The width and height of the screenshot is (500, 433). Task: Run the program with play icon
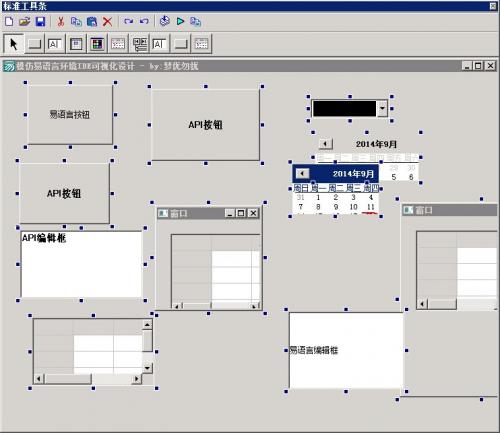pyautogui.click(x=180, y=21)
